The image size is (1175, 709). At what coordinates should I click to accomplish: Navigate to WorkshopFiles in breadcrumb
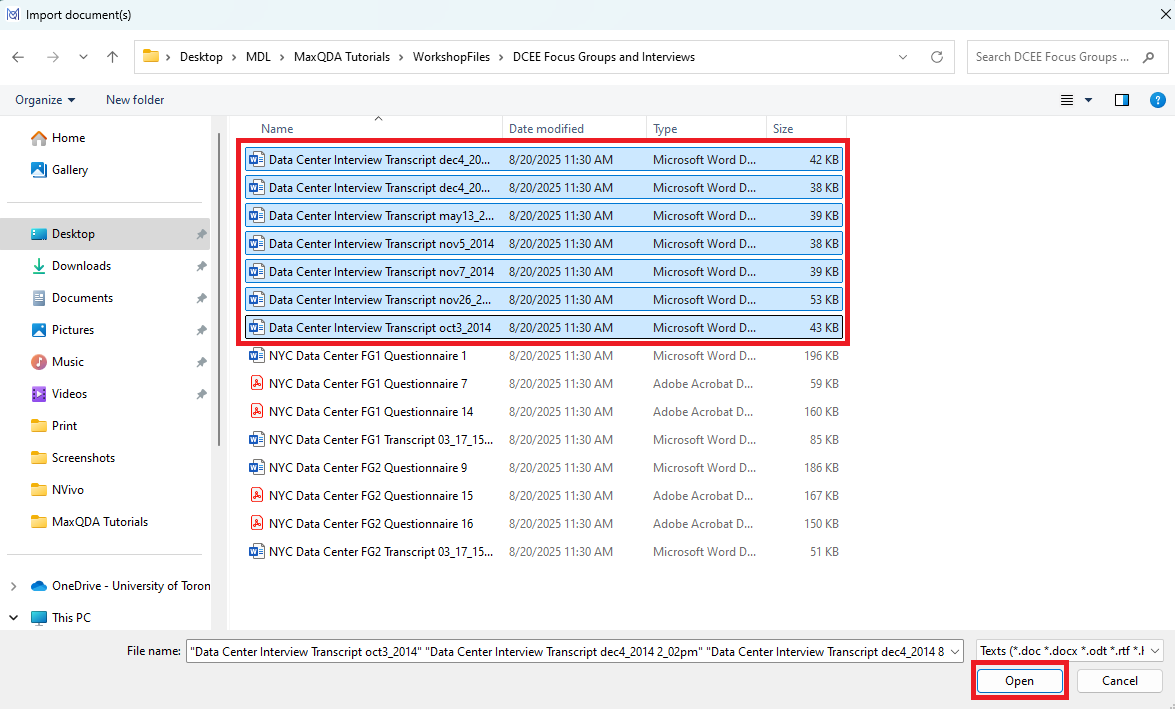pos(451,57)
